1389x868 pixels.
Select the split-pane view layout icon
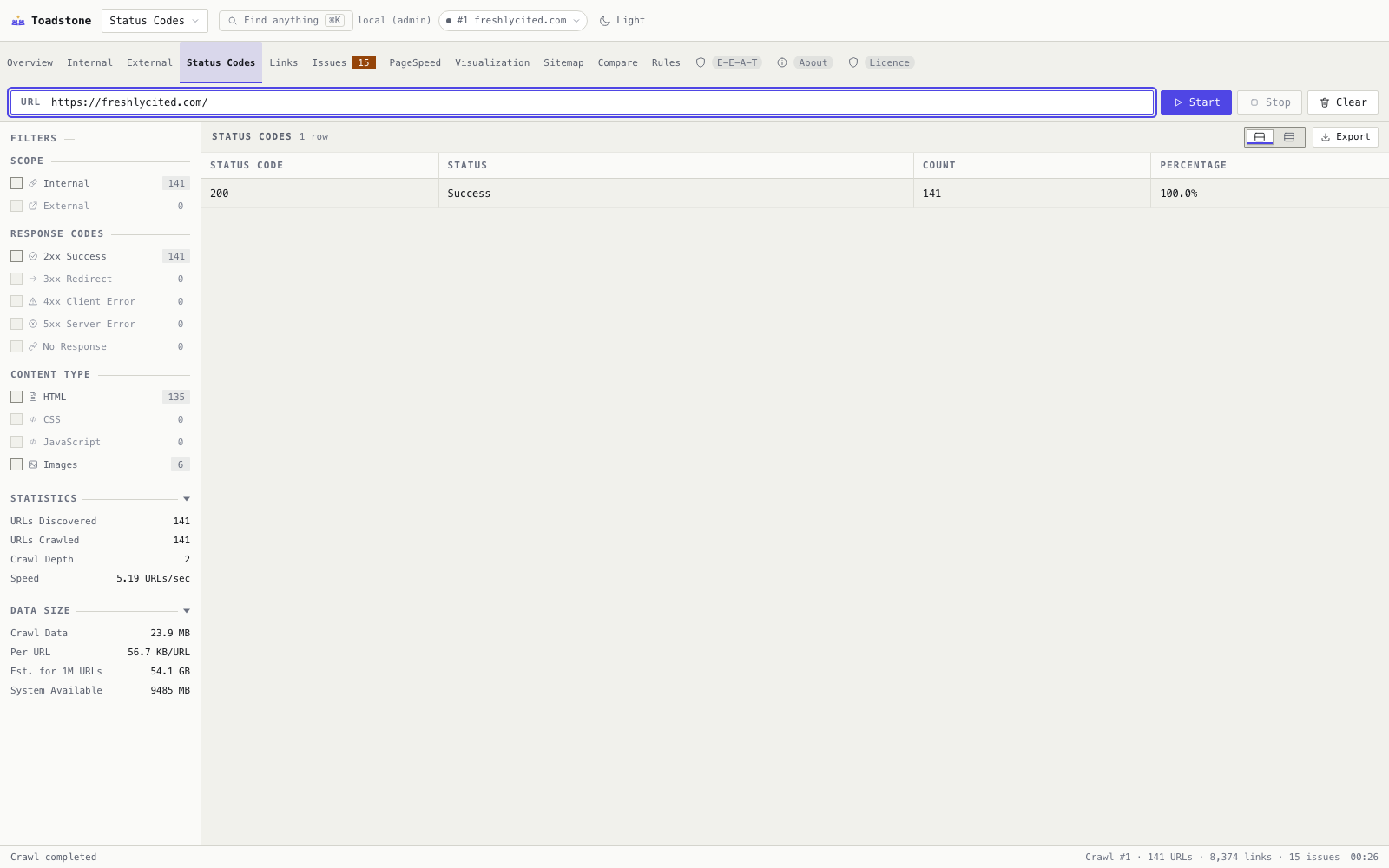coord(1260,137)
